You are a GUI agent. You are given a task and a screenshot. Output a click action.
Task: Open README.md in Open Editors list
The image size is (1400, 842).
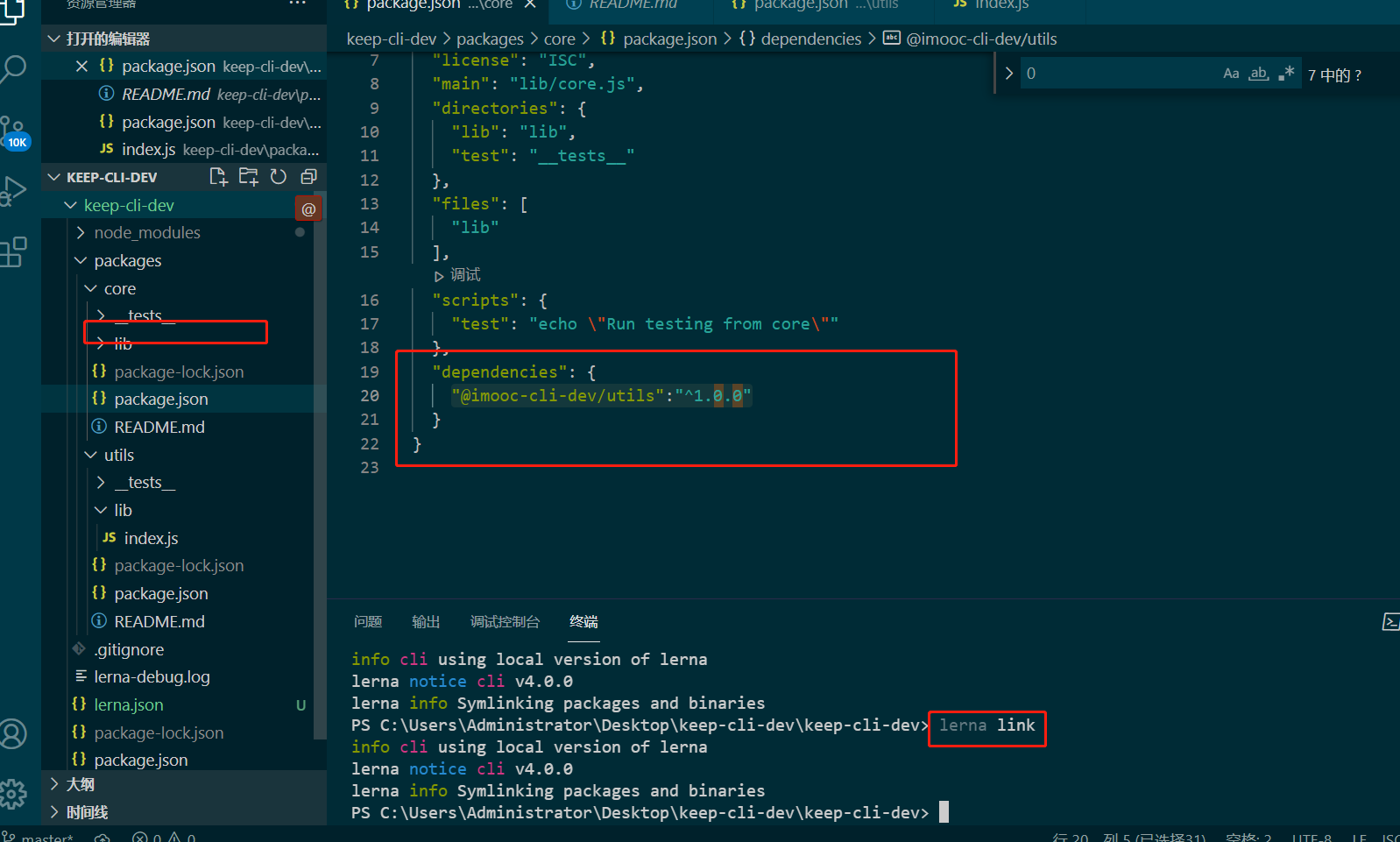184,94
